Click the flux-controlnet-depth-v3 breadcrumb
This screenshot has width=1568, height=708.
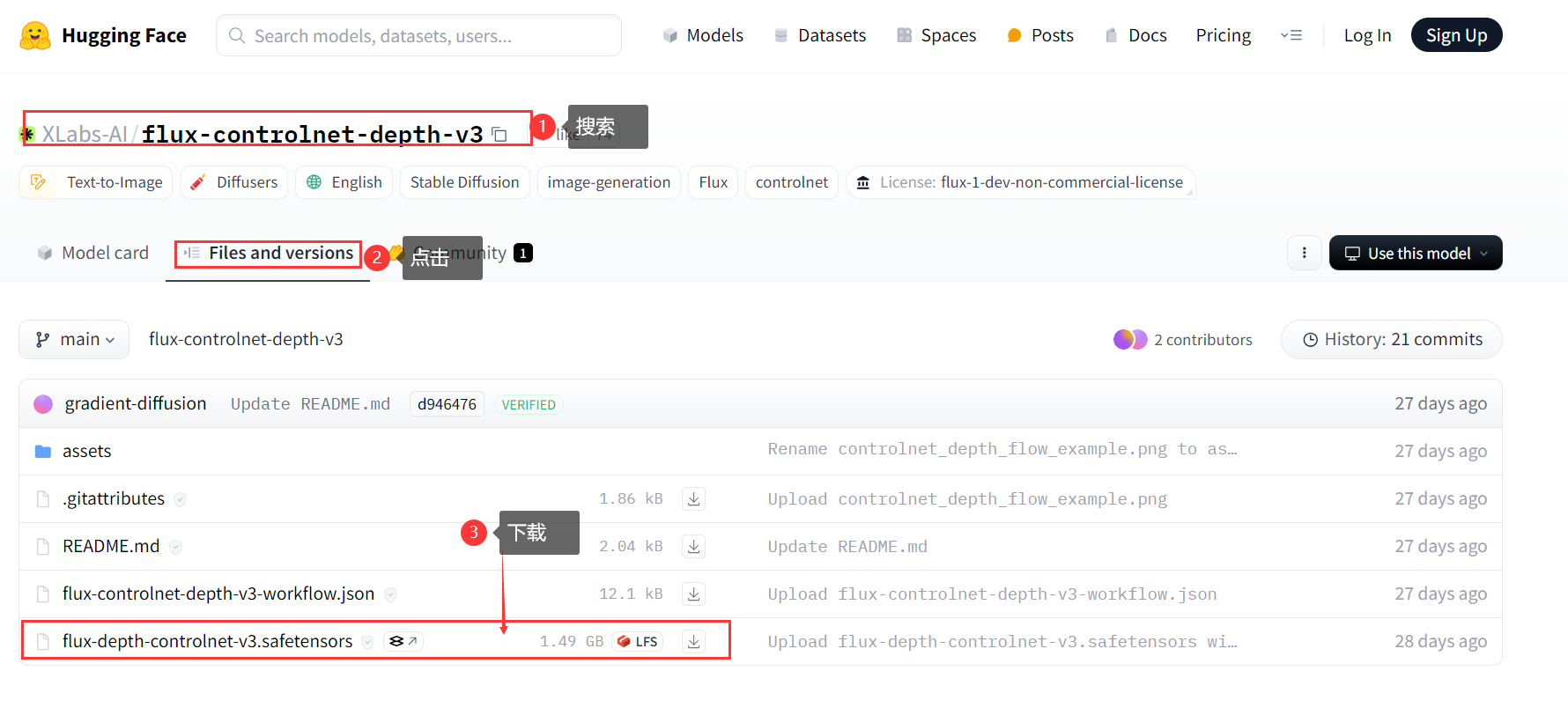point(246,339)
